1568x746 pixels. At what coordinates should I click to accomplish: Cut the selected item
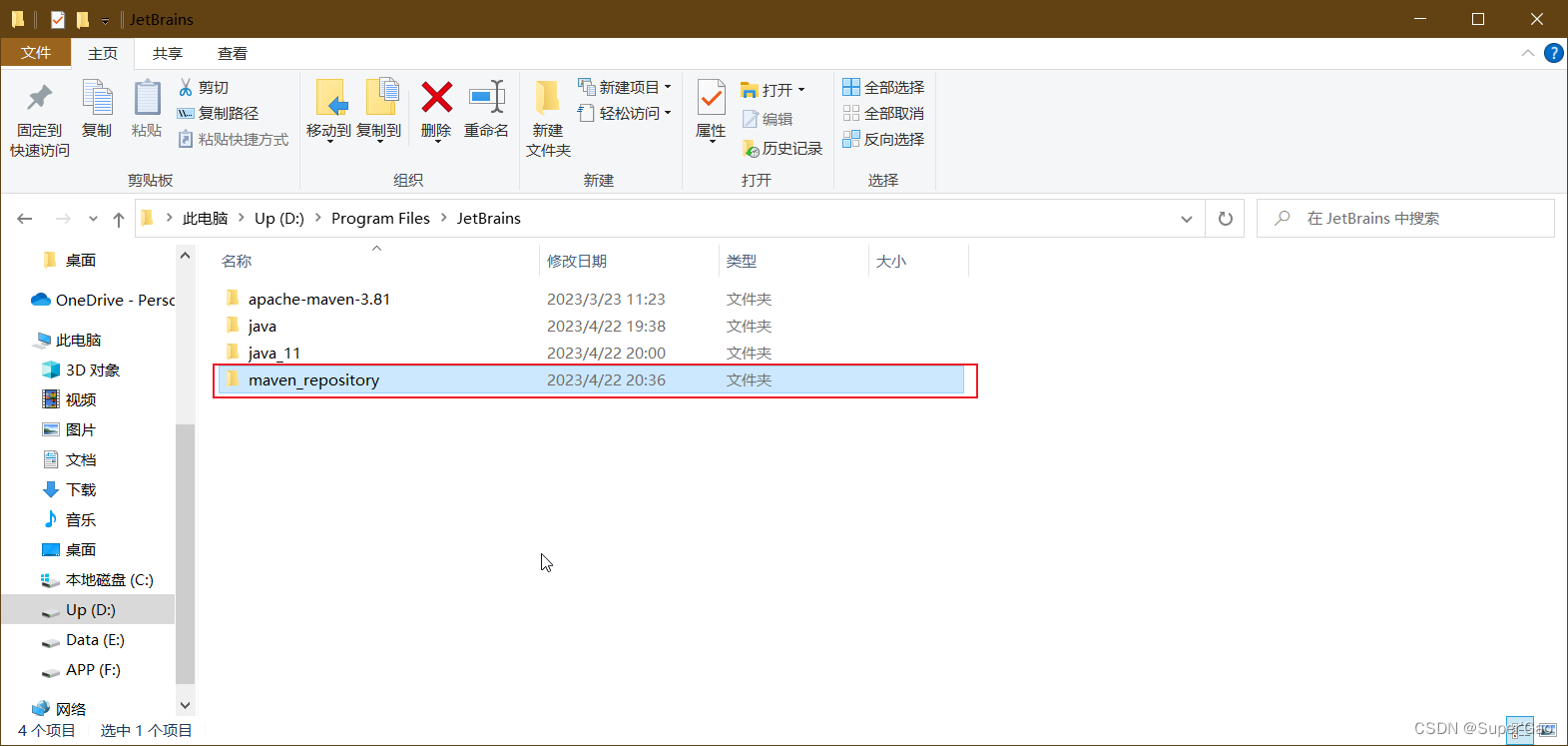pos(204,88)
